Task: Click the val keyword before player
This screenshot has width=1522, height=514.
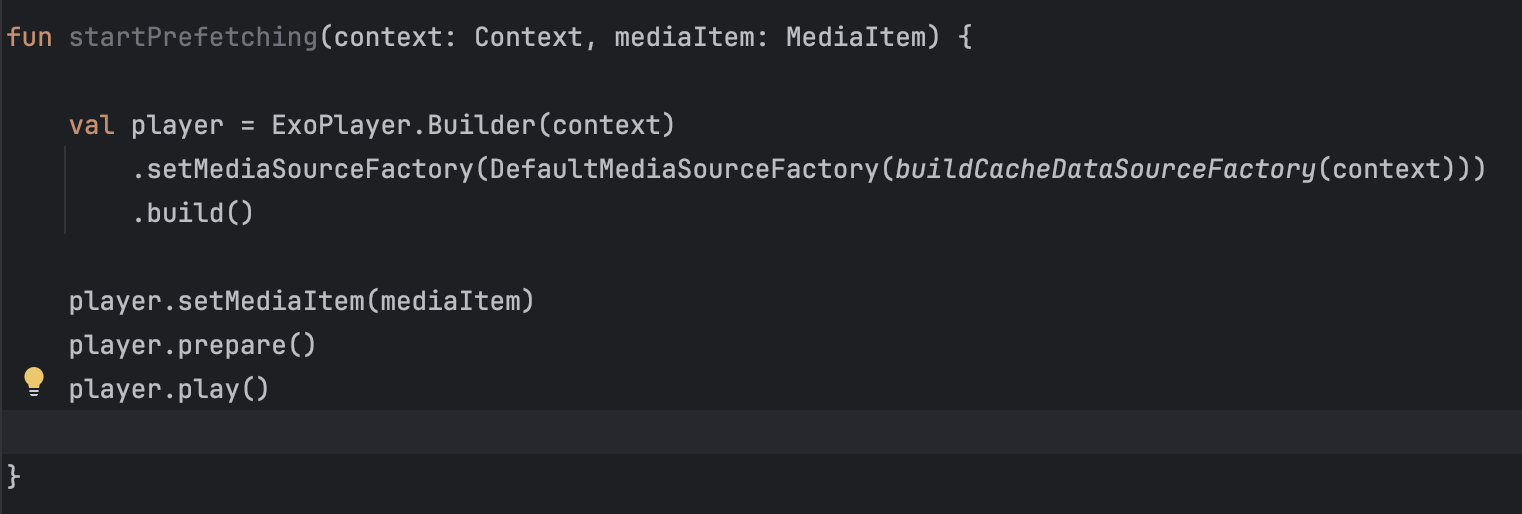Action: coord(92,126)
